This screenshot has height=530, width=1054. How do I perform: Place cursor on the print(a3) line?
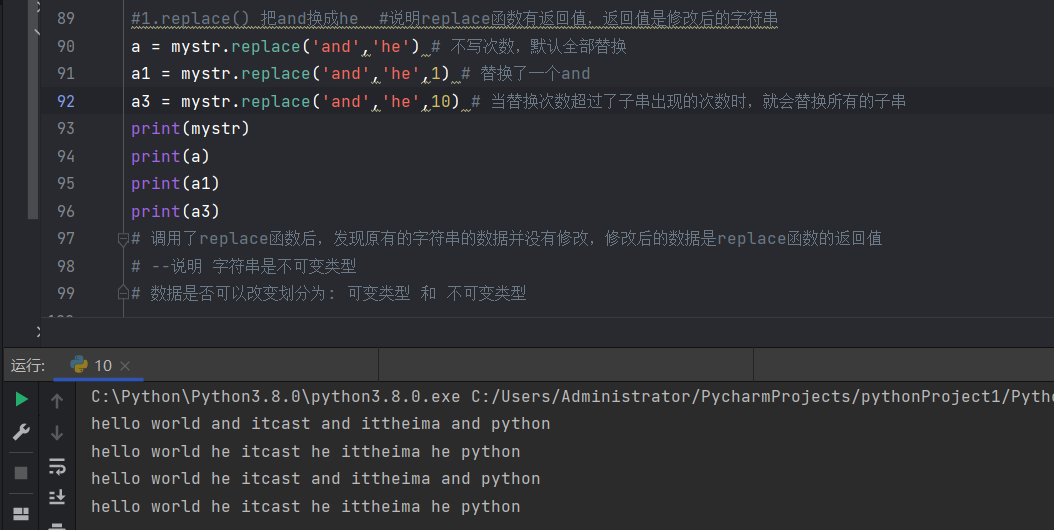pos(175,211)
